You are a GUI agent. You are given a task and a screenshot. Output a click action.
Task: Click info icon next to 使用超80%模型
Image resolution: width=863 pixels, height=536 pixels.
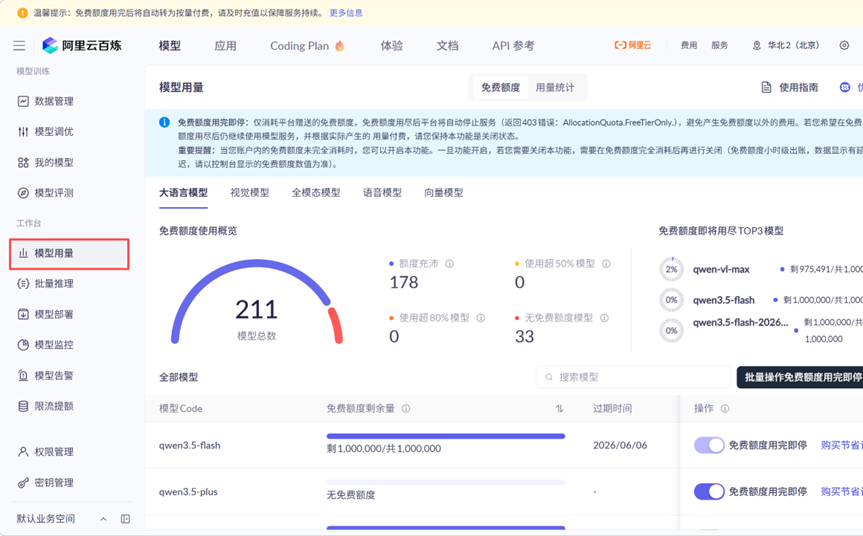[x=480, y=318]
